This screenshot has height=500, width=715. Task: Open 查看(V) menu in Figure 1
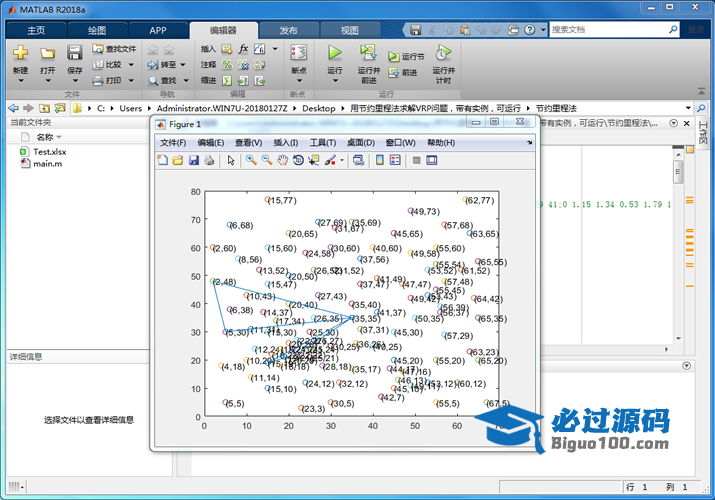(x=249, y=143)
